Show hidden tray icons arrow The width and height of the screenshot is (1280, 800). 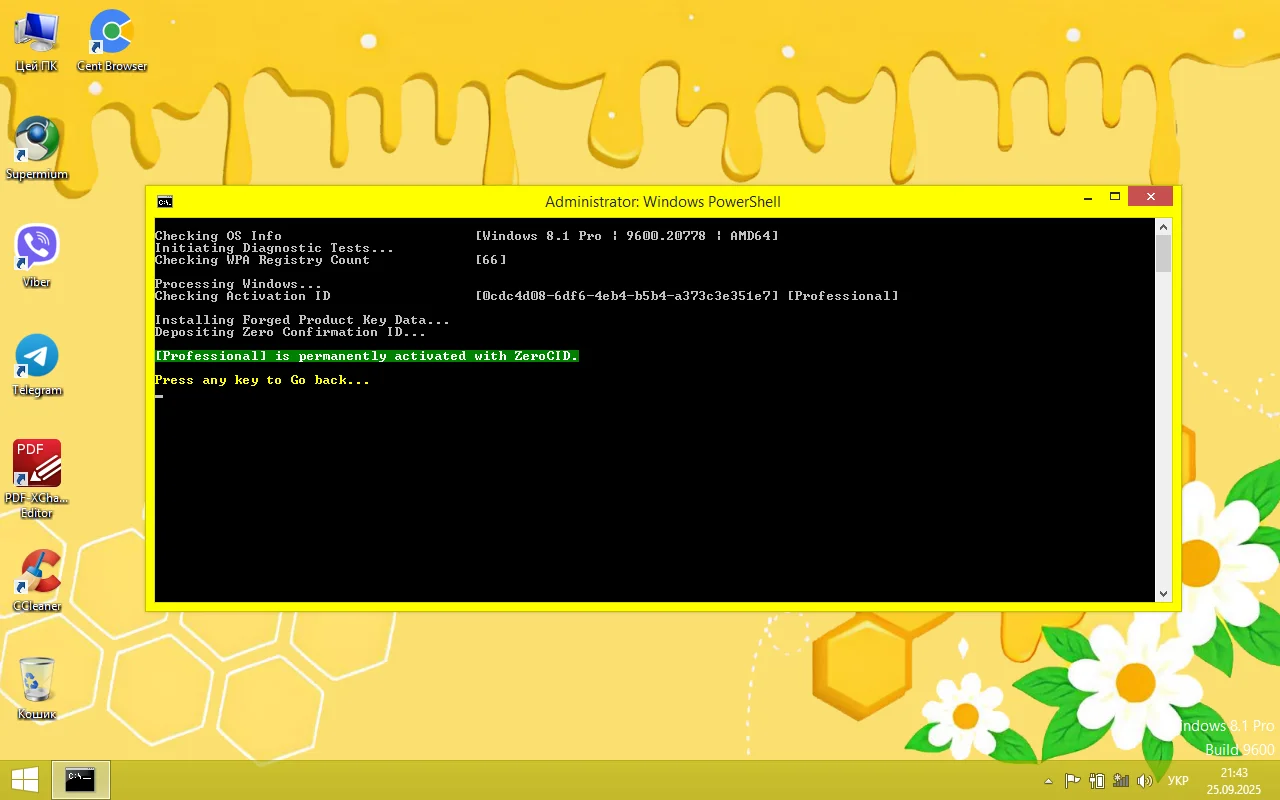1048,781
